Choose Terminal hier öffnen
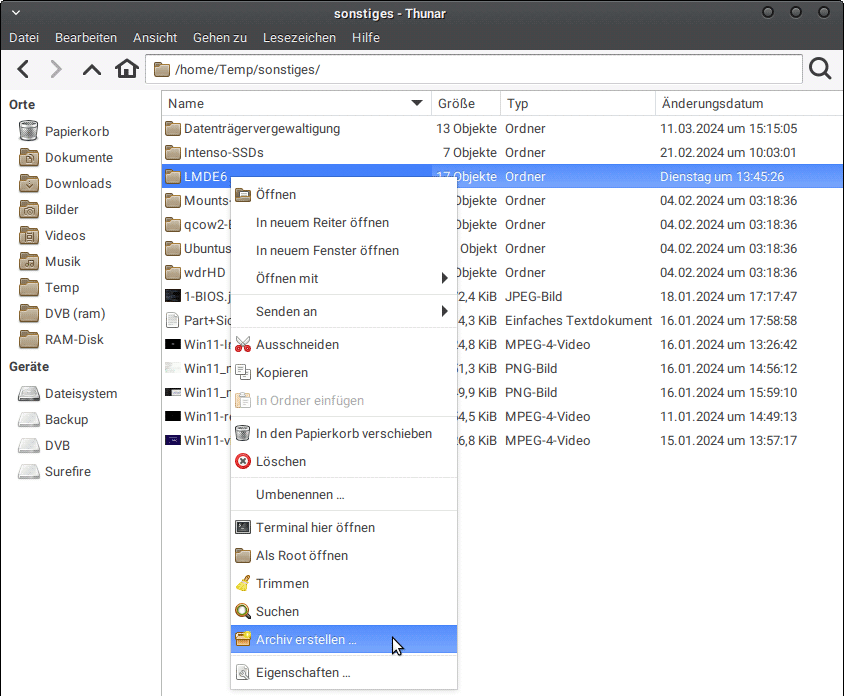This screenshot has width=844, height=696. click(x=343, y=528)
